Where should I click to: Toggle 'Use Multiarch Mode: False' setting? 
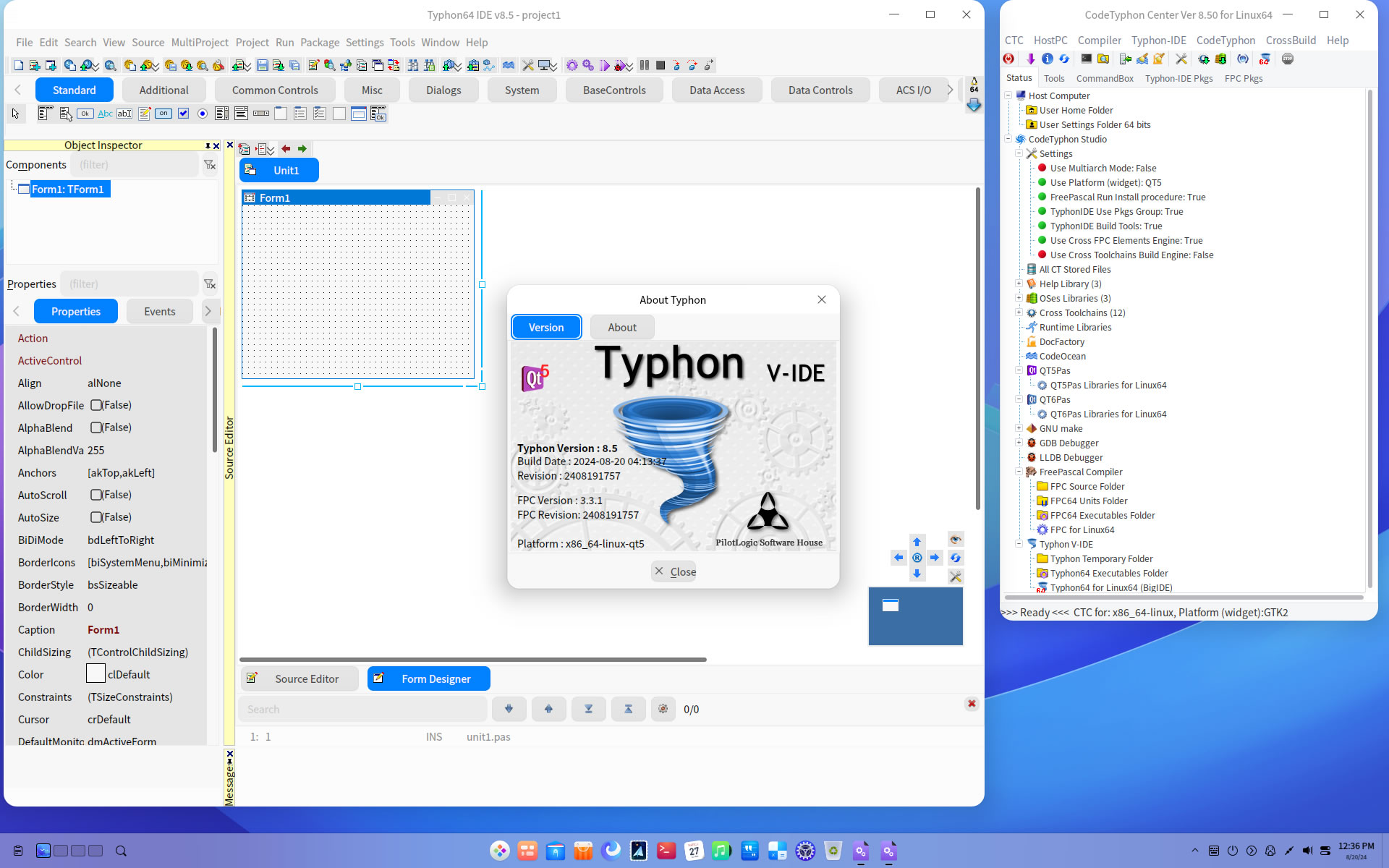click(1103, 169)
